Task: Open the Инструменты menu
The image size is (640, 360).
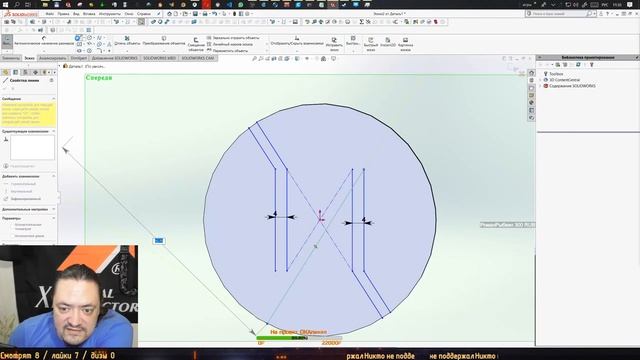Action: point(109,14)
